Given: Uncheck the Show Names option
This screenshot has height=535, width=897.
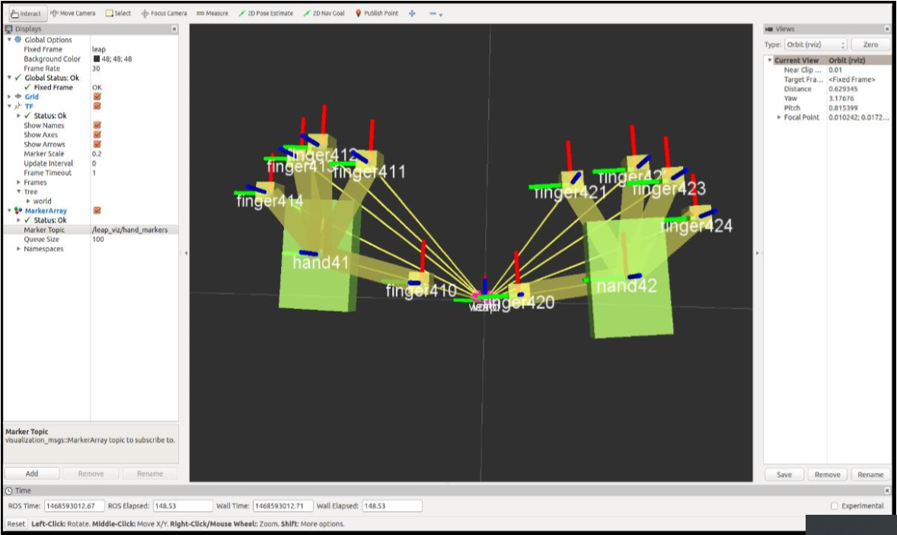Looking at the screenshot, I should 97,125.
